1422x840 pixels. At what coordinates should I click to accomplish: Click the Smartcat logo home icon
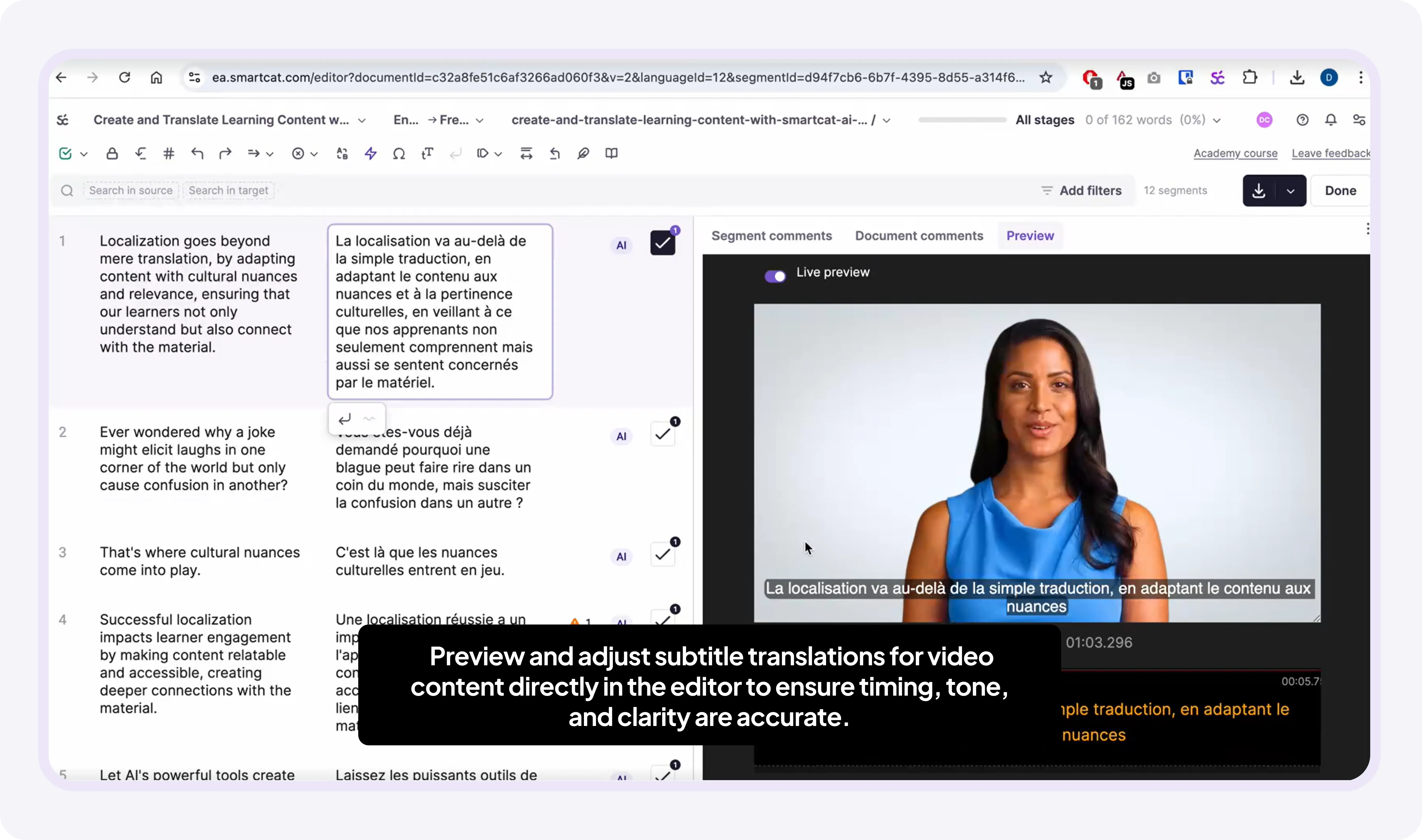coord(63,120)
